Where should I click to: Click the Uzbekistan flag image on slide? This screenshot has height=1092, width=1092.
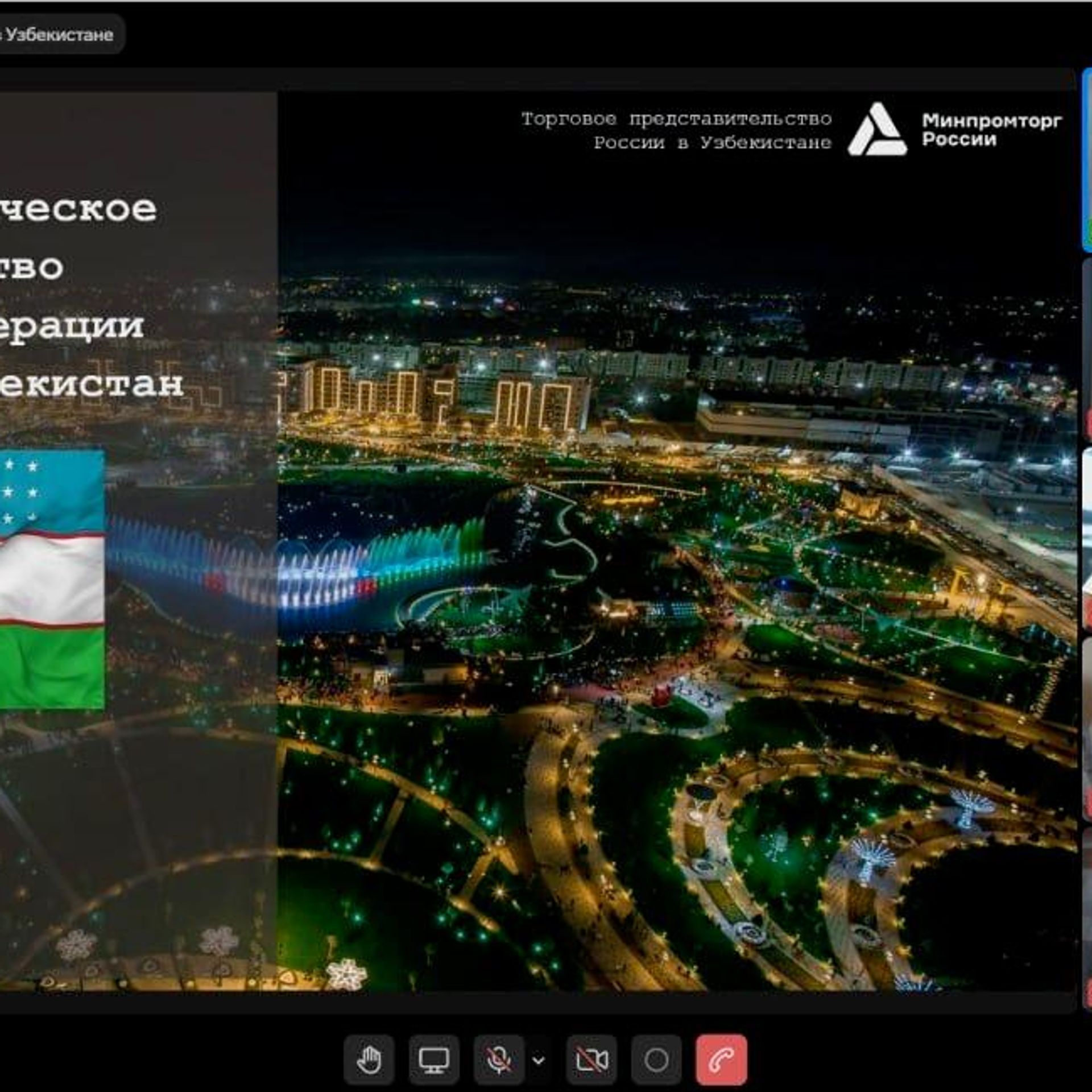[52, 580]
